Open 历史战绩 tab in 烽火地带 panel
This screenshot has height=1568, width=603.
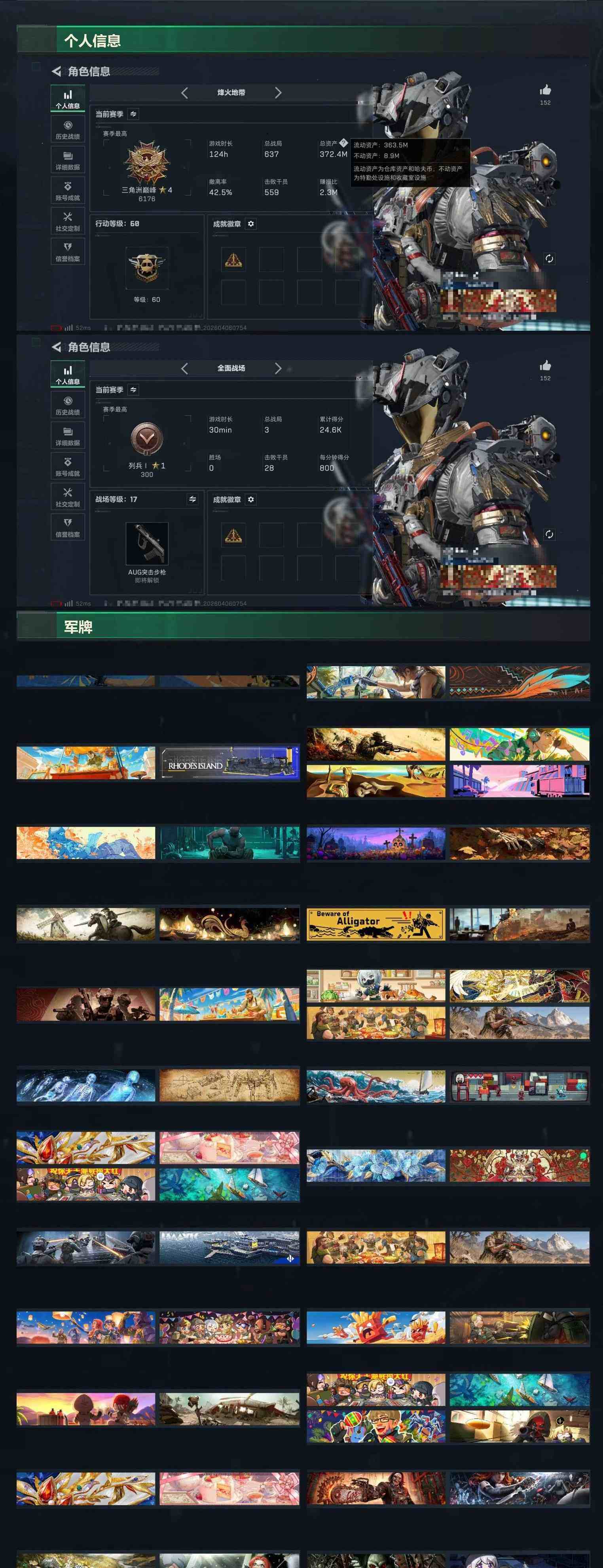(68, 130)
